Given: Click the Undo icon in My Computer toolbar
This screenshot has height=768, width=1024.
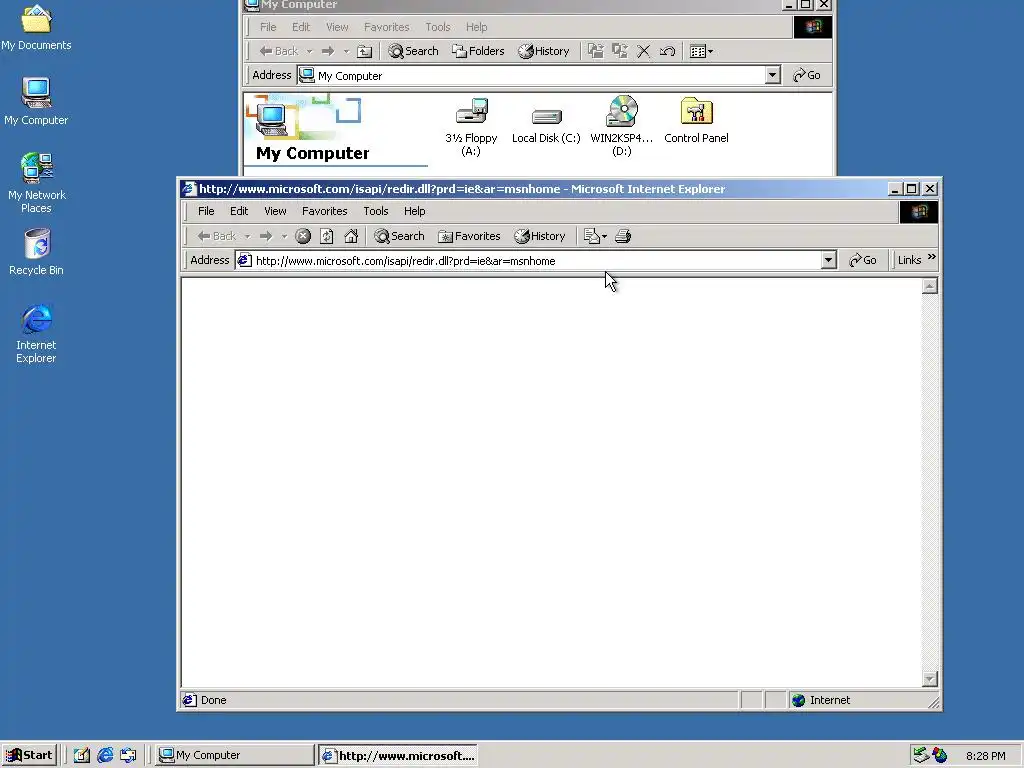Looking at the screenshot, I should pyautogui.click(x=667, y=51).
